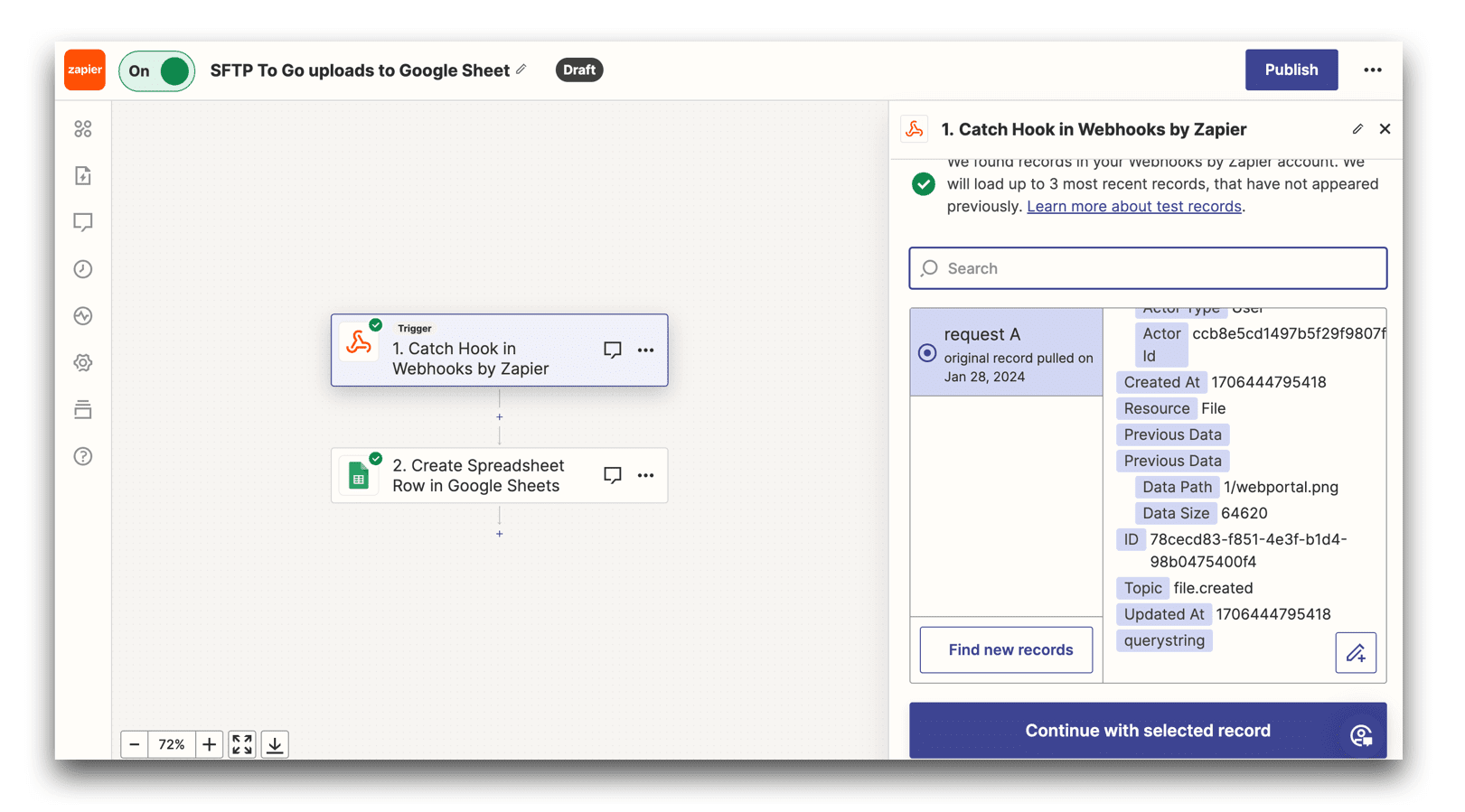Click the Webhooks icon on trigger step
Viewport: 1465px width, 812px height.
pyautogui.click(x=359, y=343)
